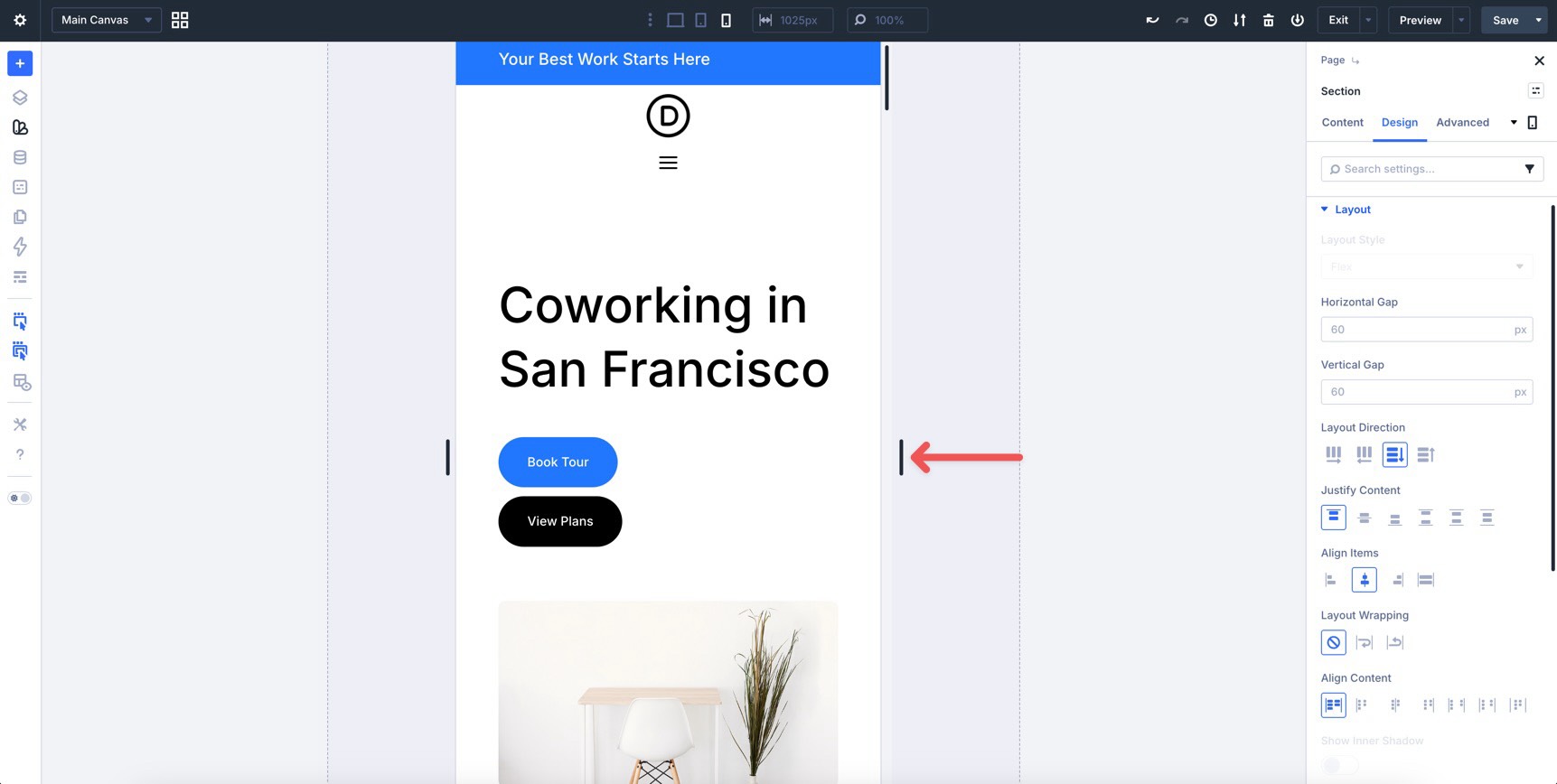Viewport: 1557px width, 784px height.
Task: Set Layout Direction to column
Action: click(1394, 454)
